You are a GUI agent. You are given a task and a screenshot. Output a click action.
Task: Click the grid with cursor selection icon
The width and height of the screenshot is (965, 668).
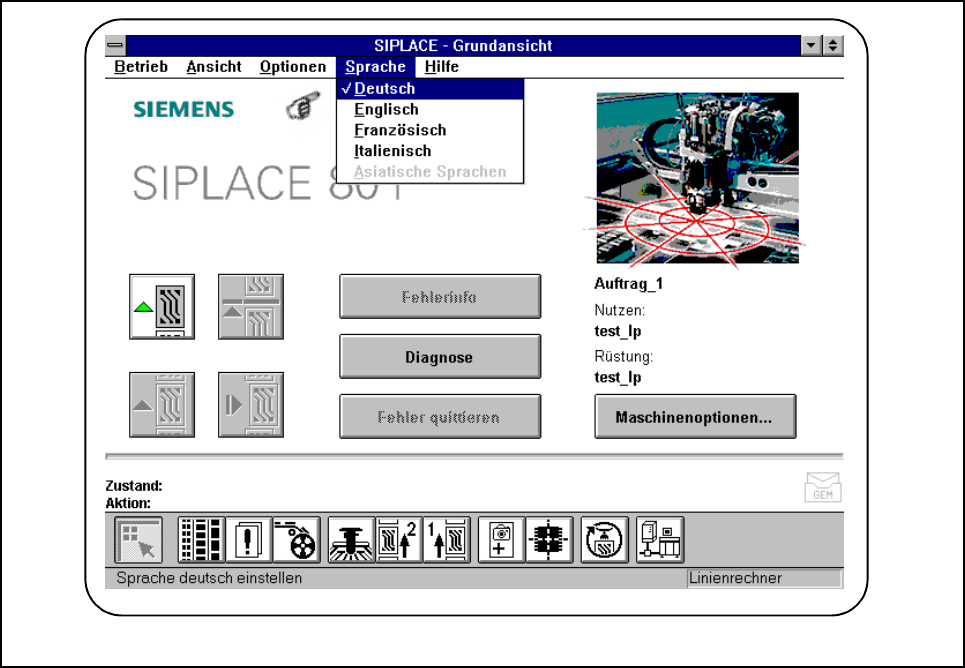point(138,540)
